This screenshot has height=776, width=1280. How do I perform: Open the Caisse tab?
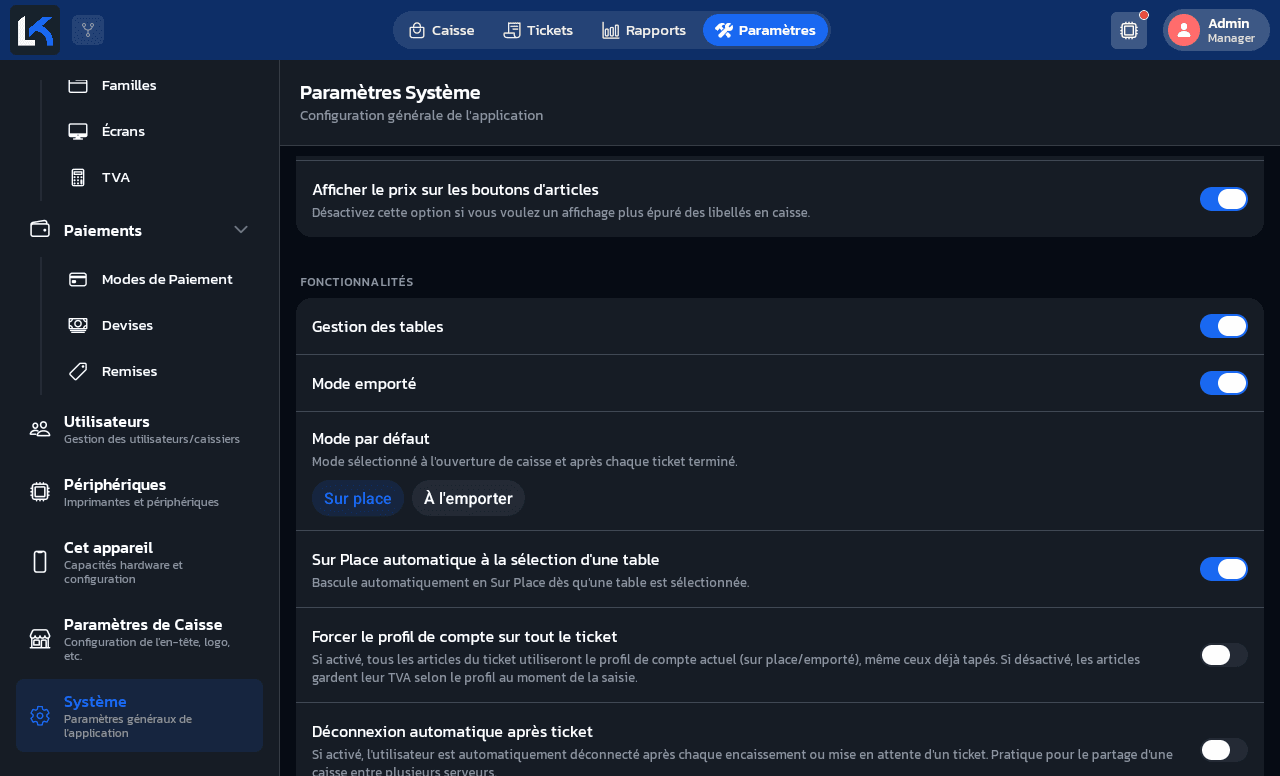coord(441,30)
